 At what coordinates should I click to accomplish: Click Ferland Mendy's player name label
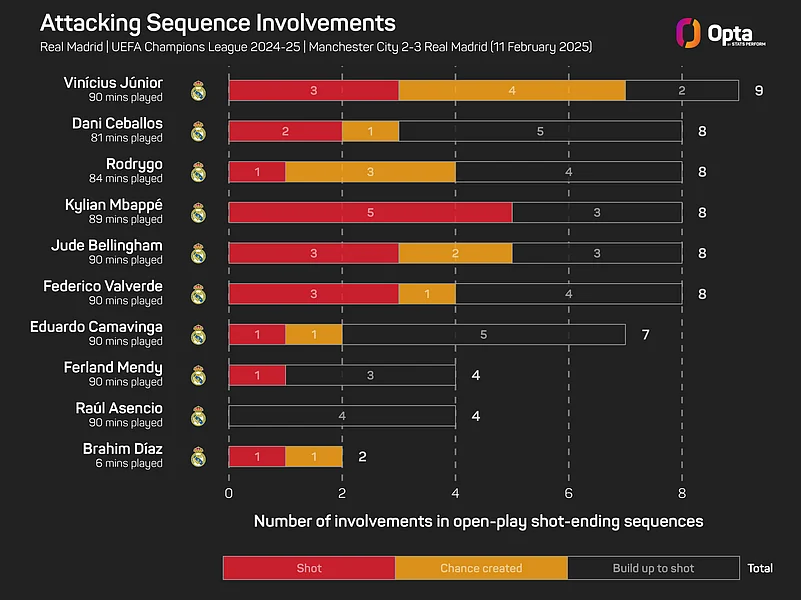115,368
